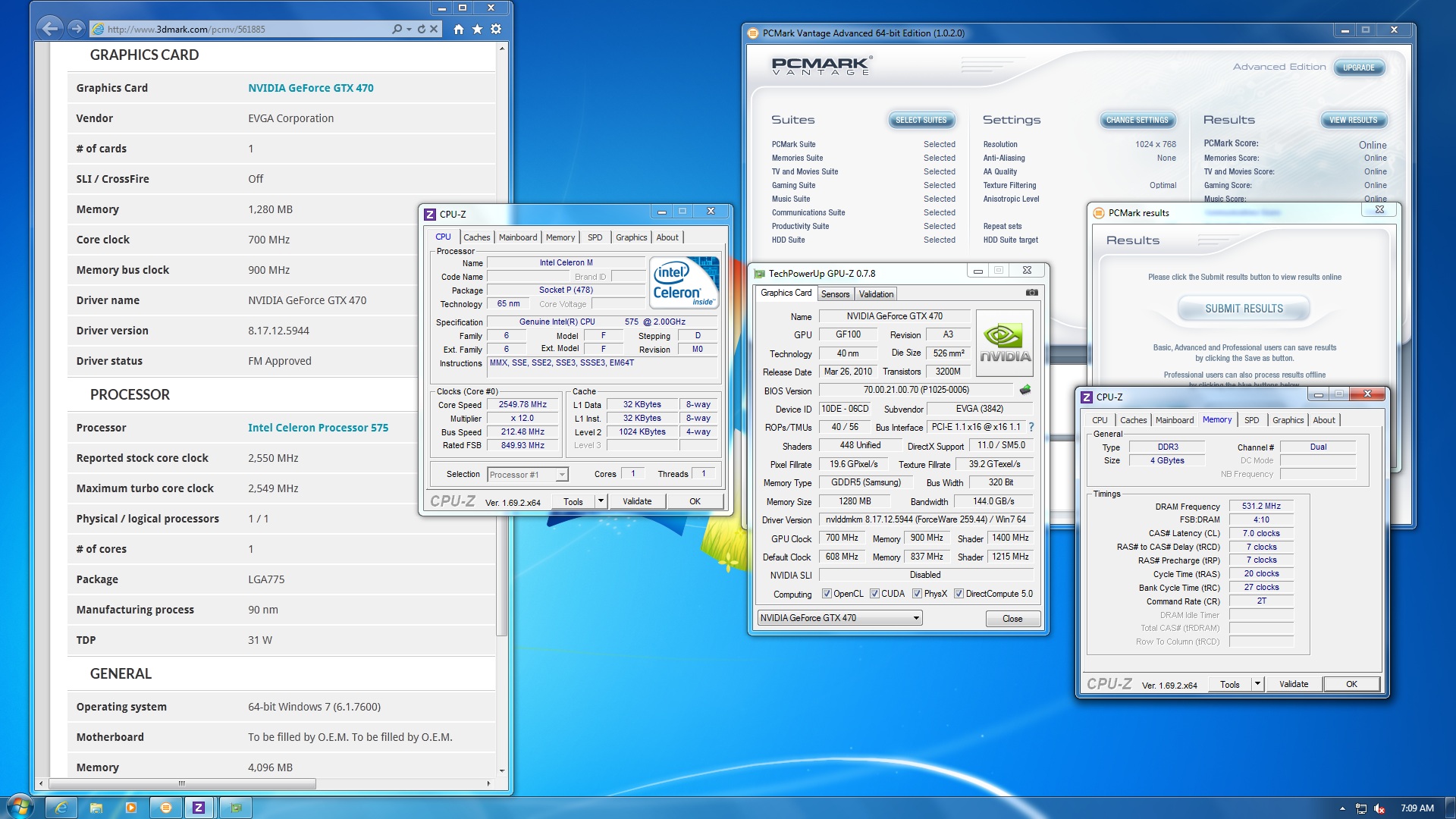Click the browser forward arrow button
Image resolution: width=1456 pixels, height=819 pixels.
pyautogui.click(x=76, y=29)
